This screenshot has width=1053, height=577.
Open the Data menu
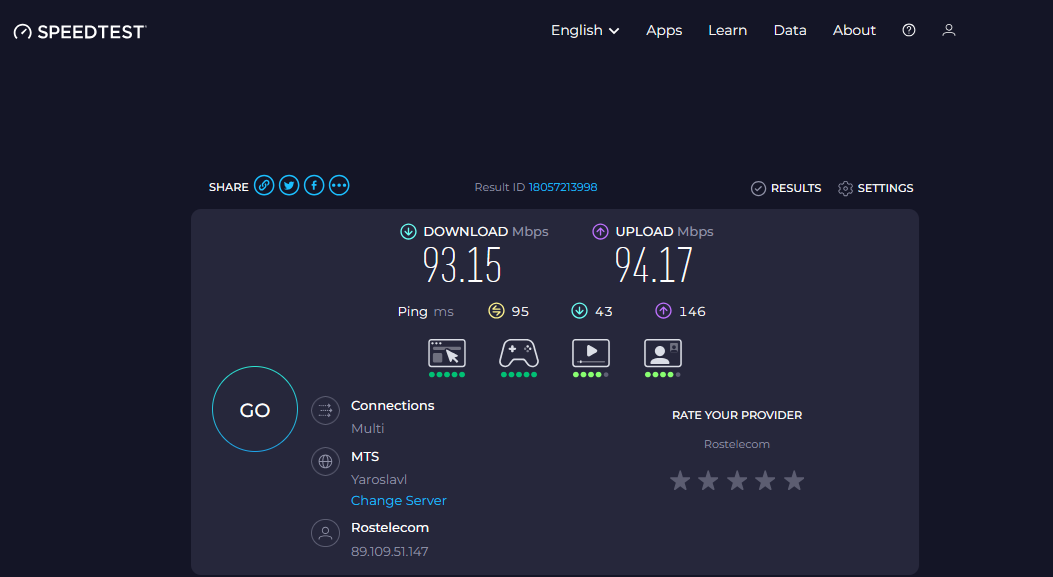790,30
